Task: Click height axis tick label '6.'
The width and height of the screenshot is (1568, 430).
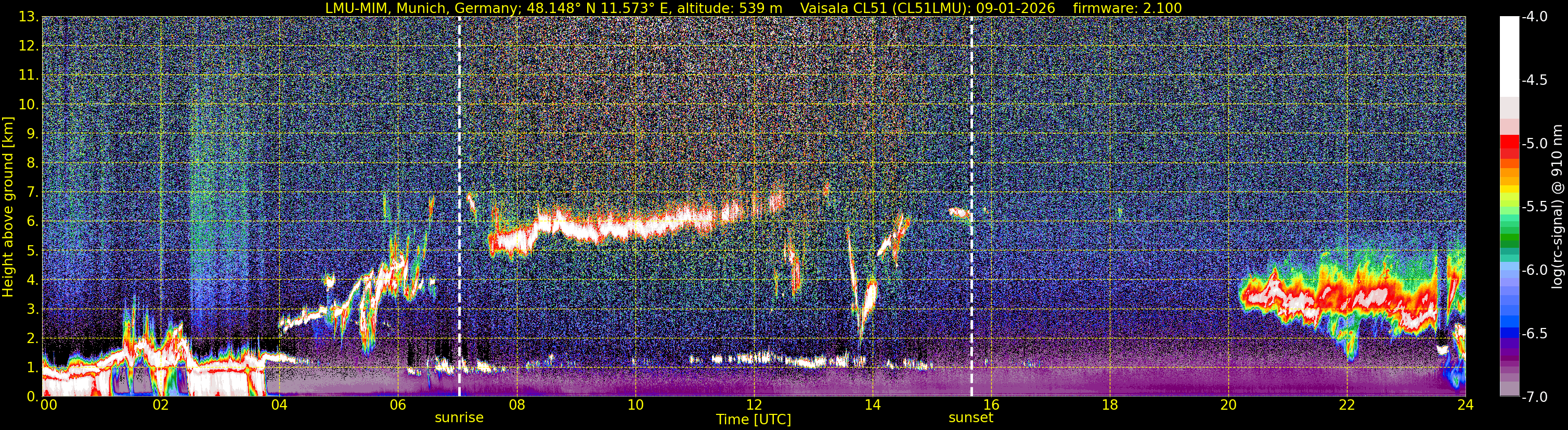Action: tap(33, 222)
